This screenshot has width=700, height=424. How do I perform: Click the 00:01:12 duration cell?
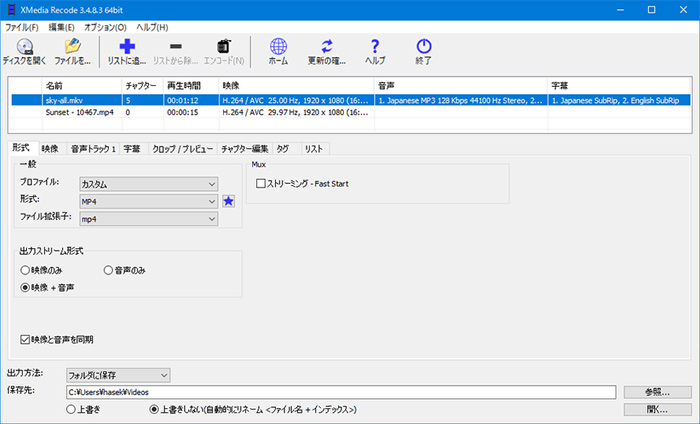[x=191, y=100]
